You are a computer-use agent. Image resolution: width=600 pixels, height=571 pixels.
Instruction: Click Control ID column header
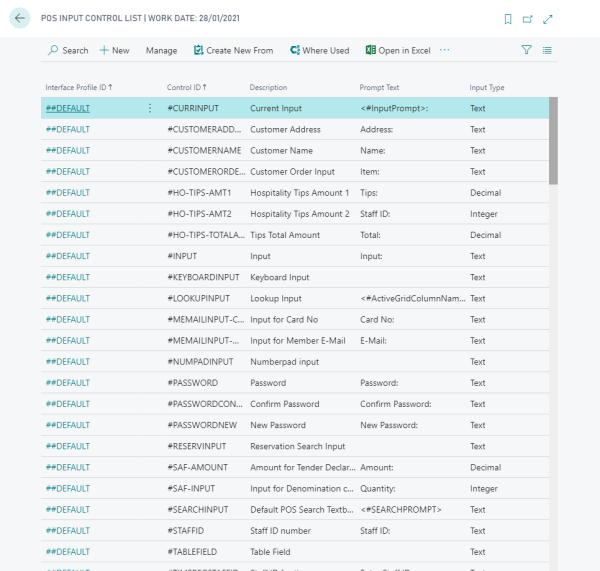click(189, 87)
